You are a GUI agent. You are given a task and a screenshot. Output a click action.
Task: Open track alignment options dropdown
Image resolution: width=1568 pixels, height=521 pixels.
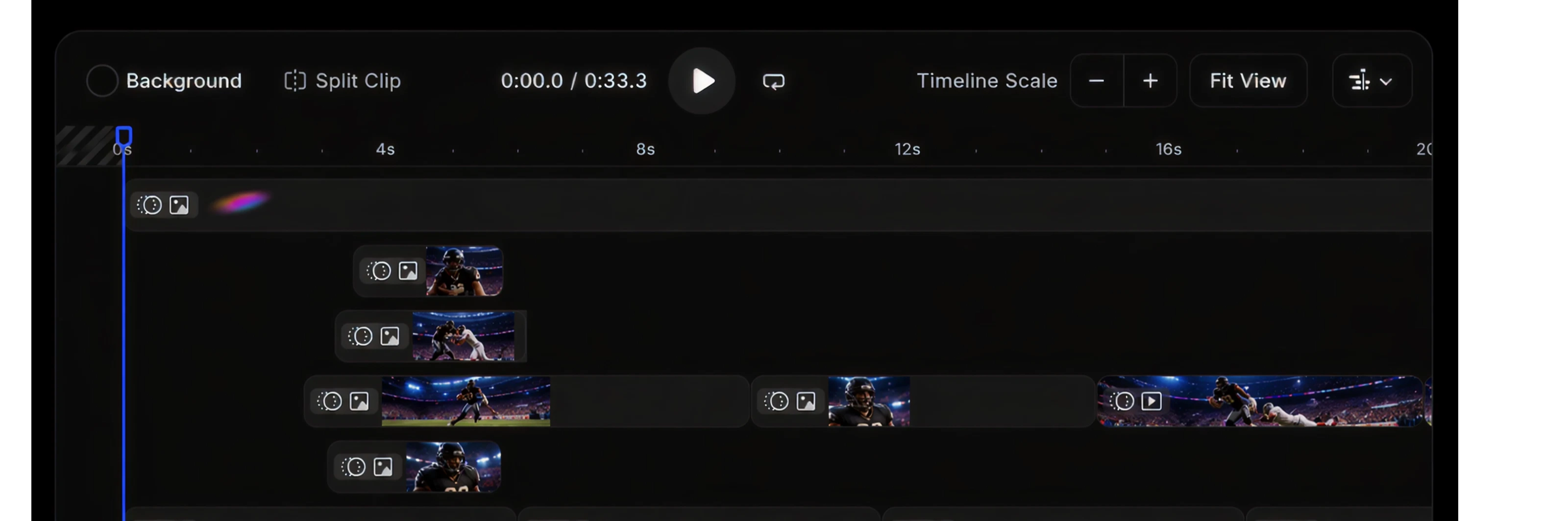click(x=1372, y=81)
